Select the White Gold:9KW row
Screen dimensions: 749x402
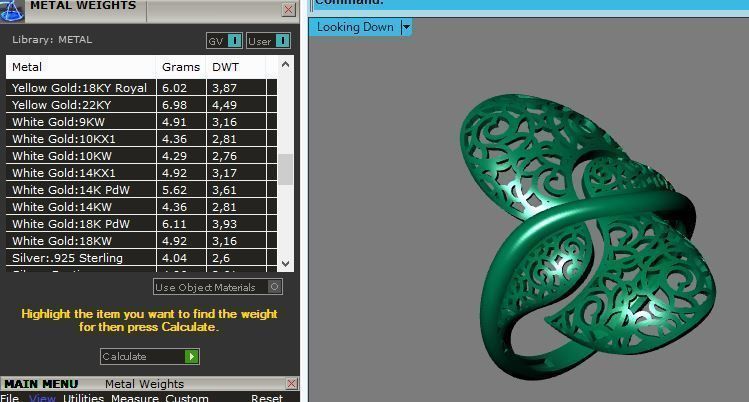click(141, 122)
